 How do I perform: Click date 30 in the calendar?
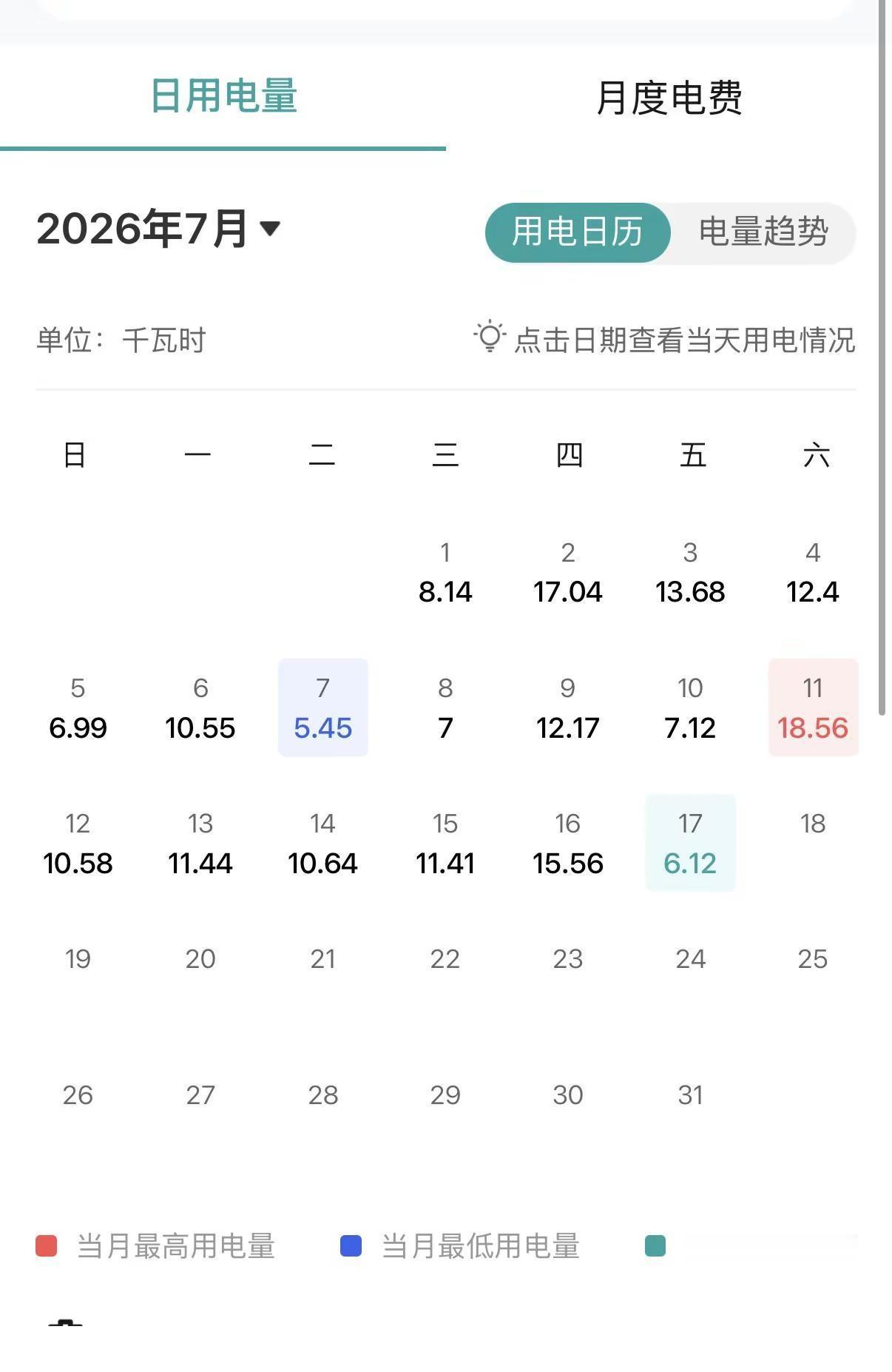tap(568, 1095)
